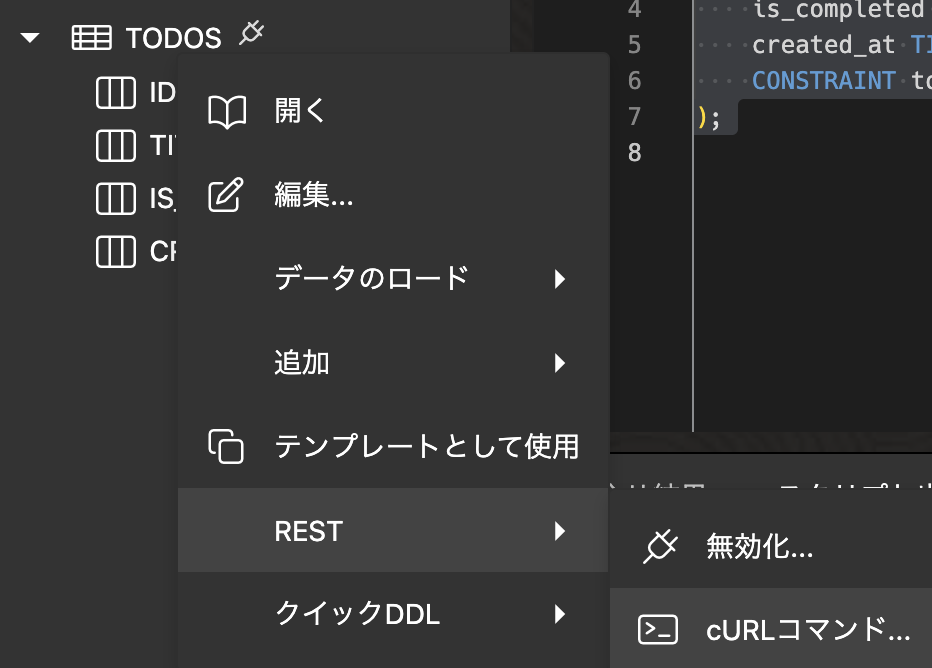This screenshot has height=668, width=932.
Task: Open the データのロード submenu
Action: pyautogui.click(x=393, y=279)
